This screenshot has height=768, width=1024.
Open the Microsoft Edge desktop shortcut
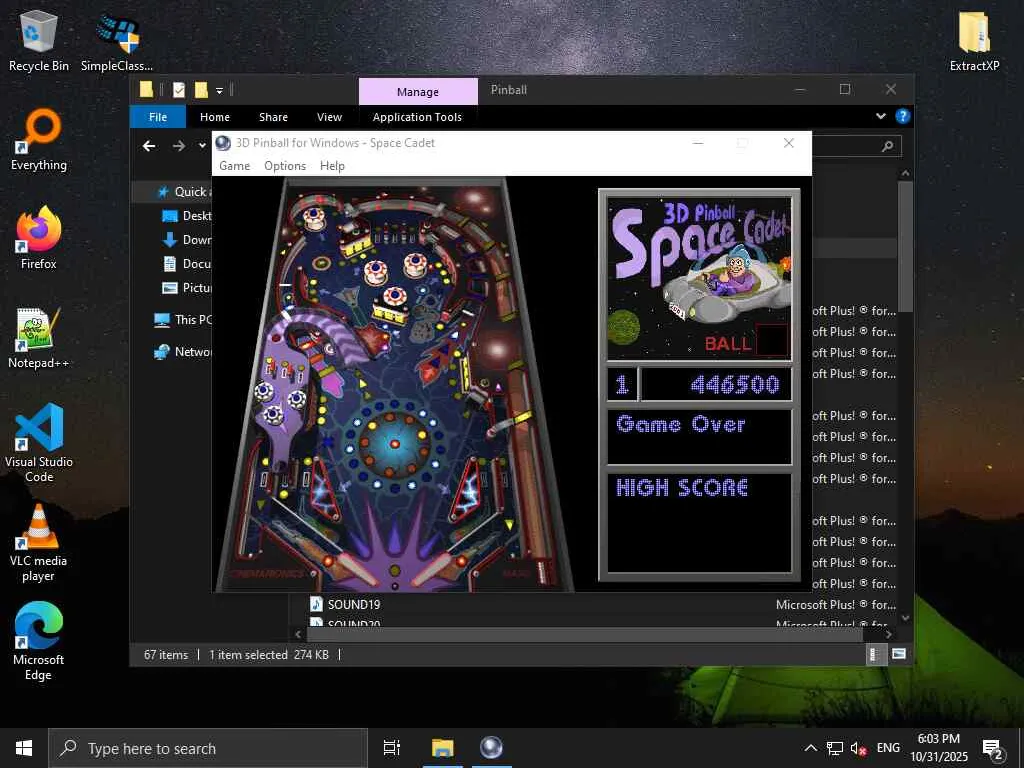(x=39, y=641)
